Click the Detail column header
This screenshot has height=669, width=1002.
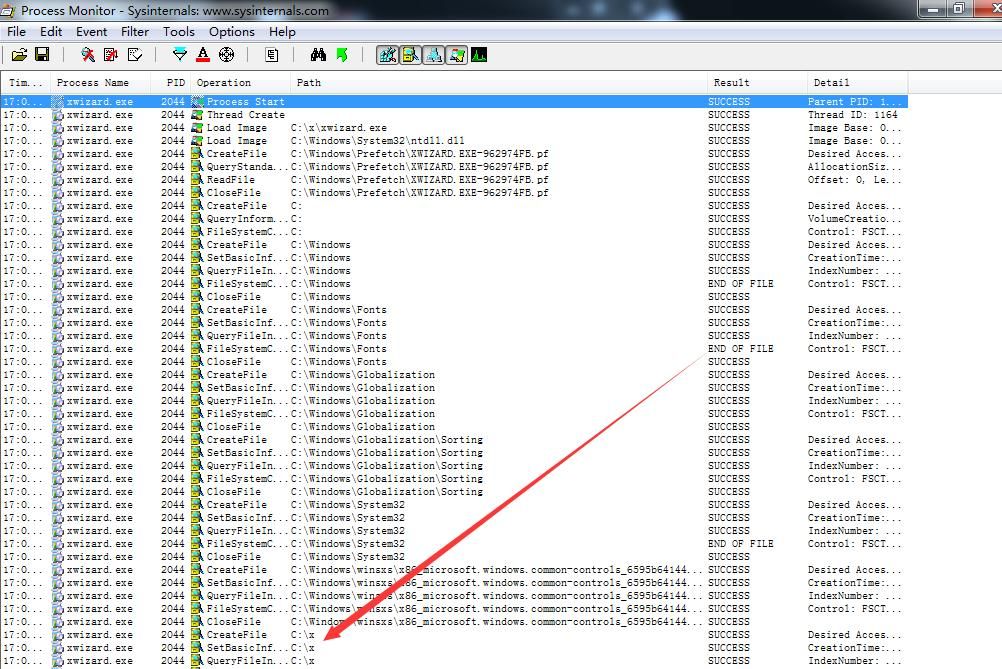[858, 82]
